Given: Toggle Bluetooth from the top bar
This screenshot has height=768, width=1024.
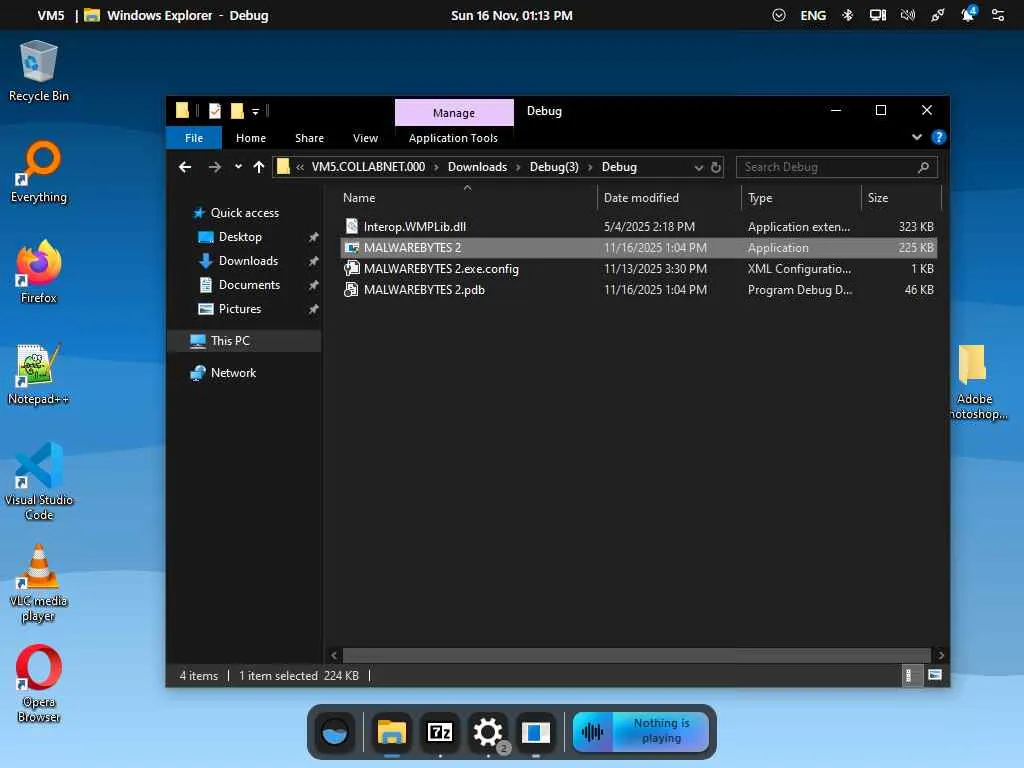Looking at the screenshot, I should click(847, 15).
